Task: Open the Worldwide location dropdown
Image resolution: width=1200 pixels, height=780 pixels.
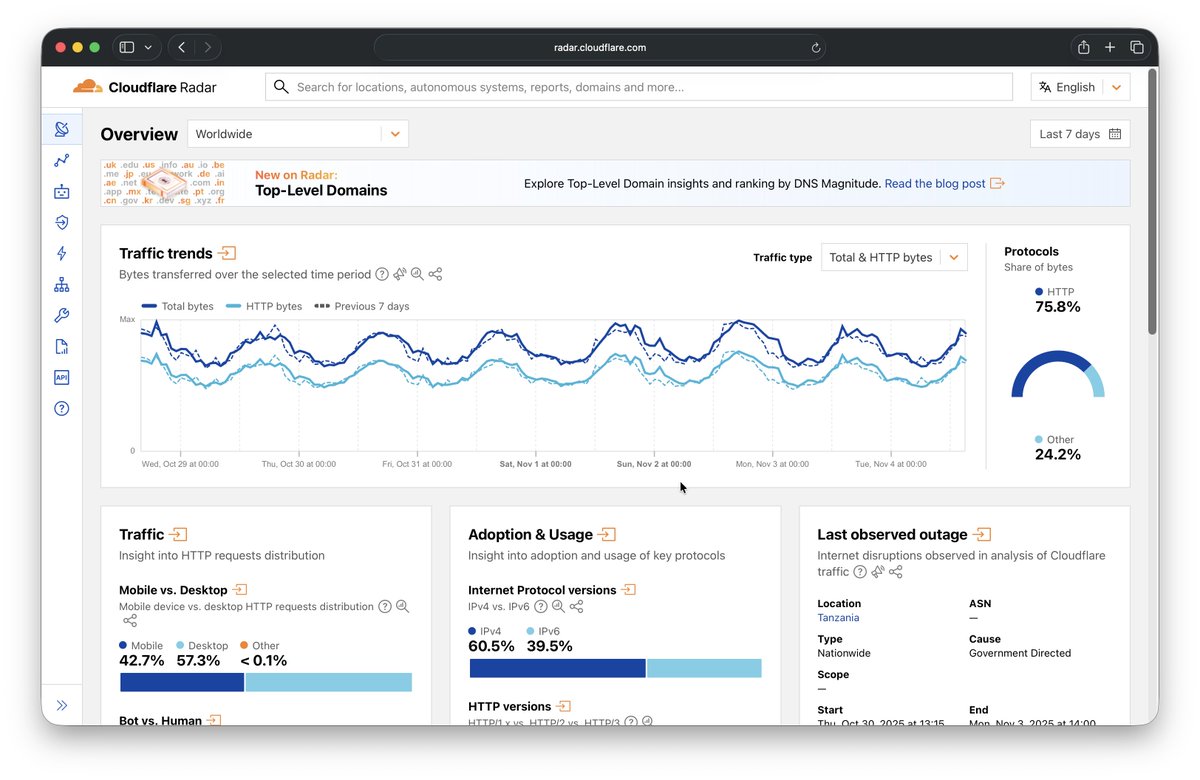Action: click(298, 134)
